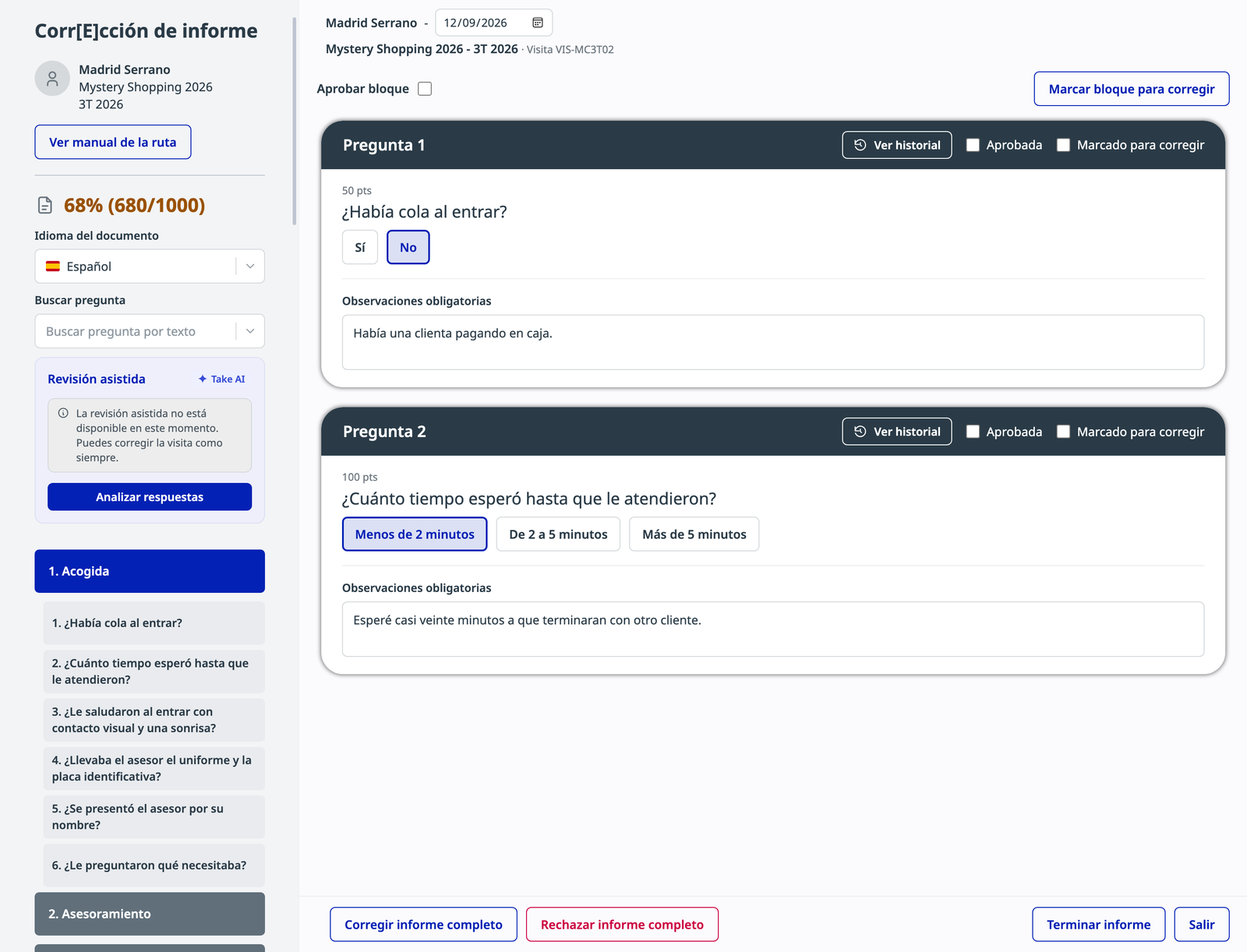Screen dimensions: 1247x952
Task: Click Pregunta 1 observations text box
Action: point(773,342)
